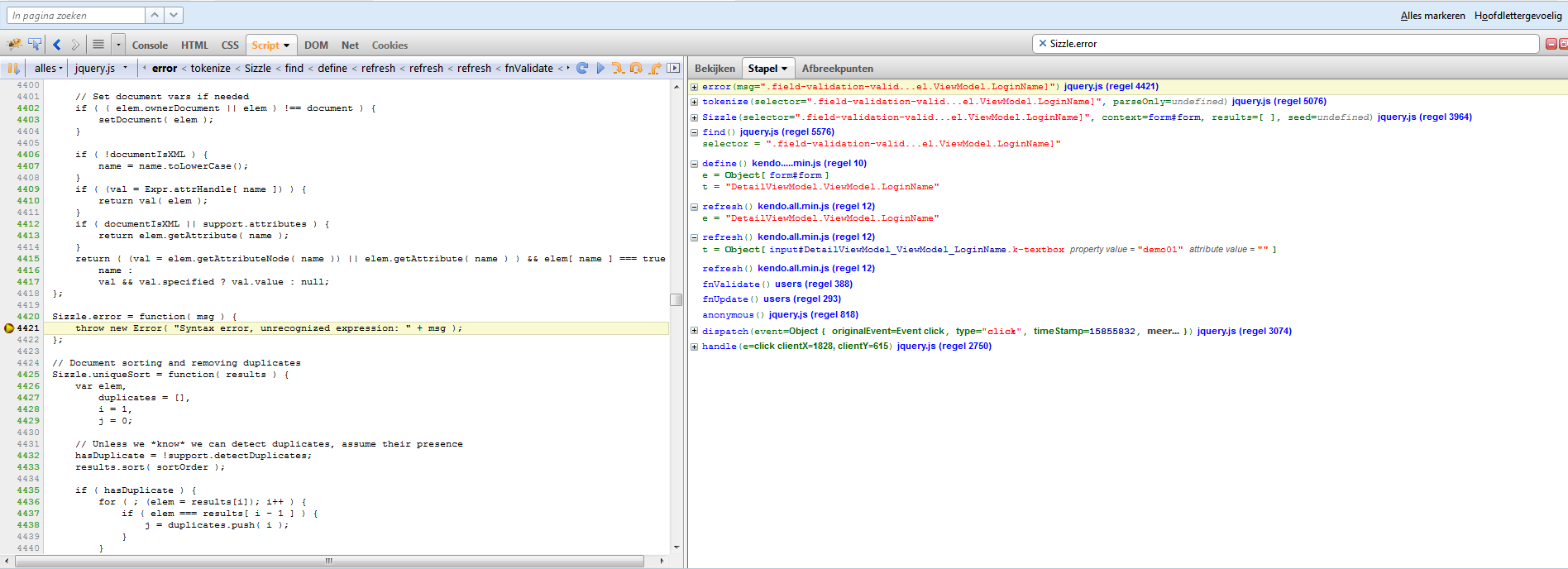Click the Step Over debugger icon
Viewport: 1568px width, 569px height.
pos(636,68)
